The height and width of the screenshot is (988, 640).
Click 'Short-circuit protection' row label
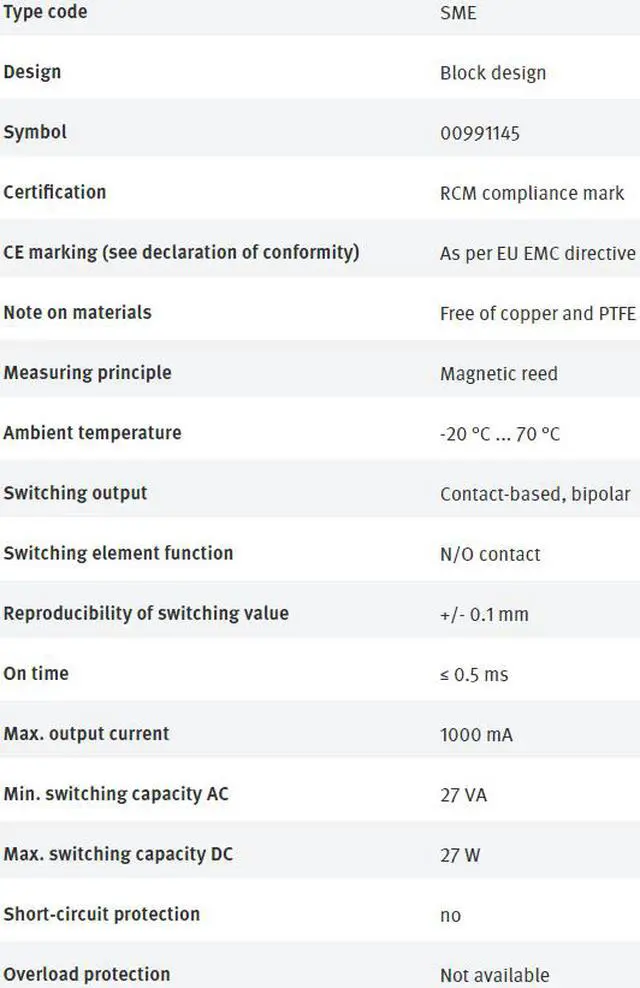coord(101,914)
